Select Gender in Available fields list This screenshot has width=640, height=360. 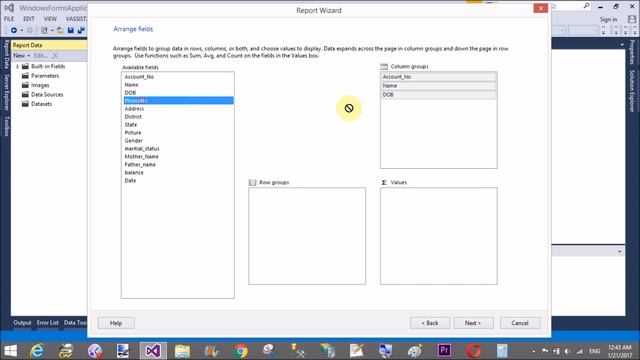point(178,140)
